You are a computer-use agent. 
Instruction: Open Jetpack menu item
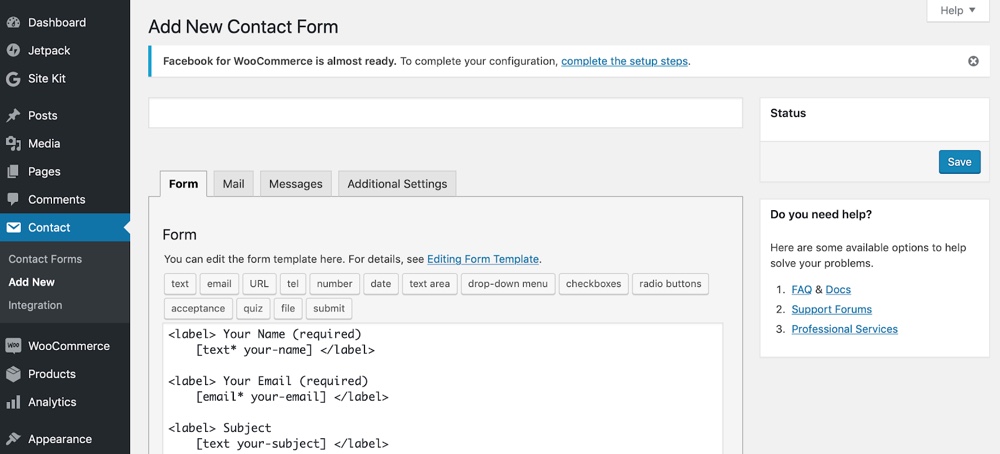point(64,50)
